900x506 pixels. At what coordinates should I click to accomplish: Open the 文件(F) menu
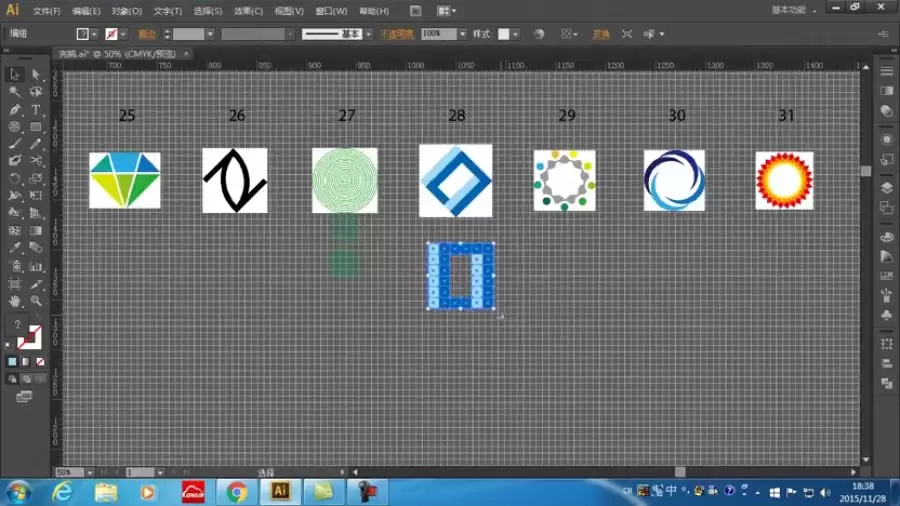pos(46,11)
